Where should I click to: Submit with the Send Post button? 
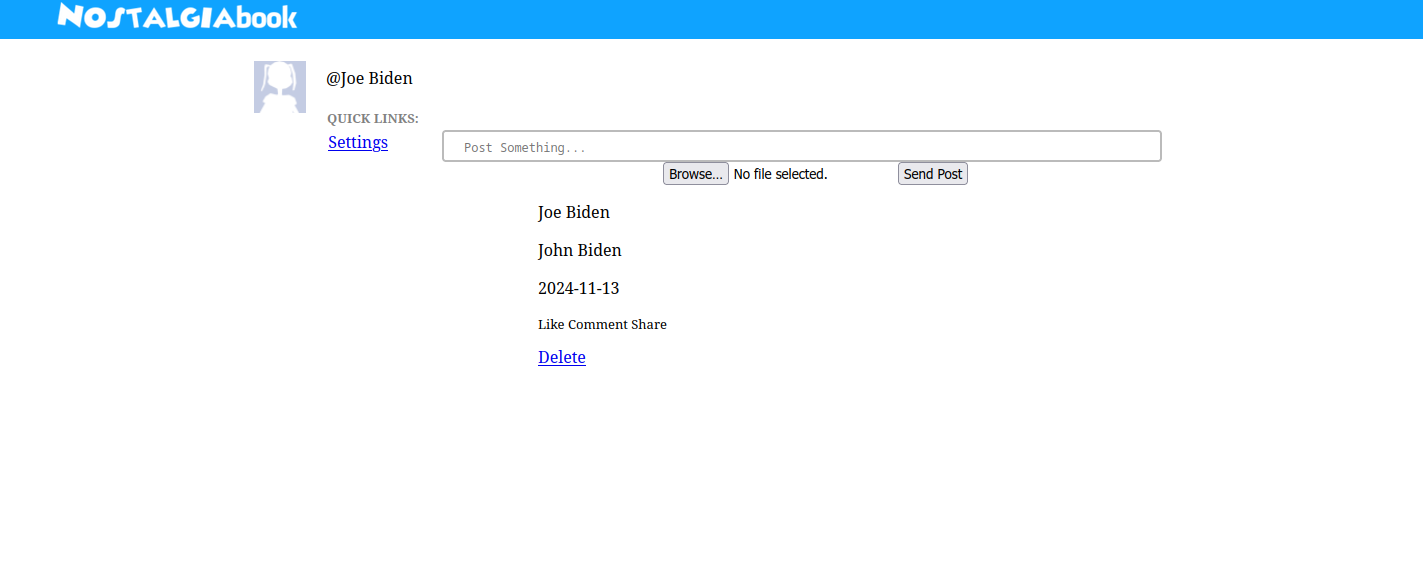coord(932,174)
